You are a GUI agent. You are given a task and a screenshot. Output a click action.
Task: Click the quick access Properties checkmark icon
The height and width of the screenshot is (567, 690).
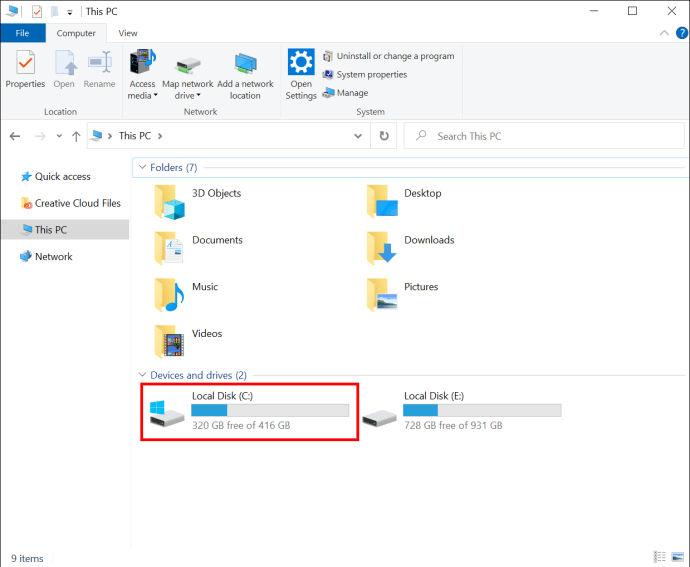click(37, 11)
